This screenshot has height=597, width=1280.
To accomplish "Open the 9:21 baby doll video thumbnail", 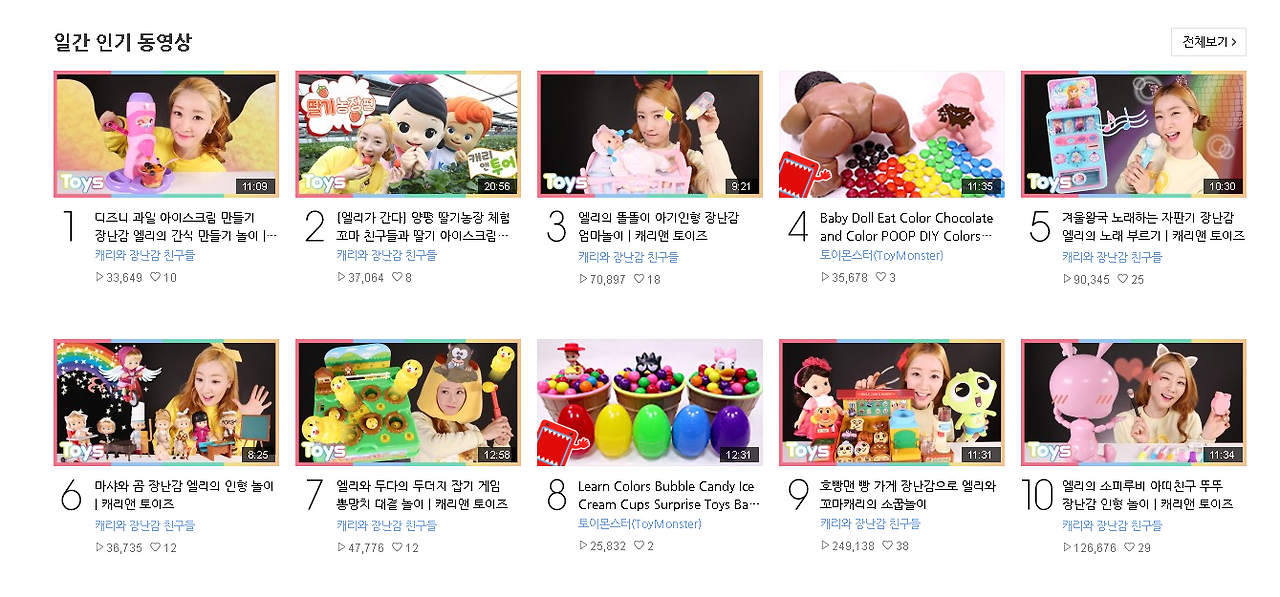I will [650, 134].
